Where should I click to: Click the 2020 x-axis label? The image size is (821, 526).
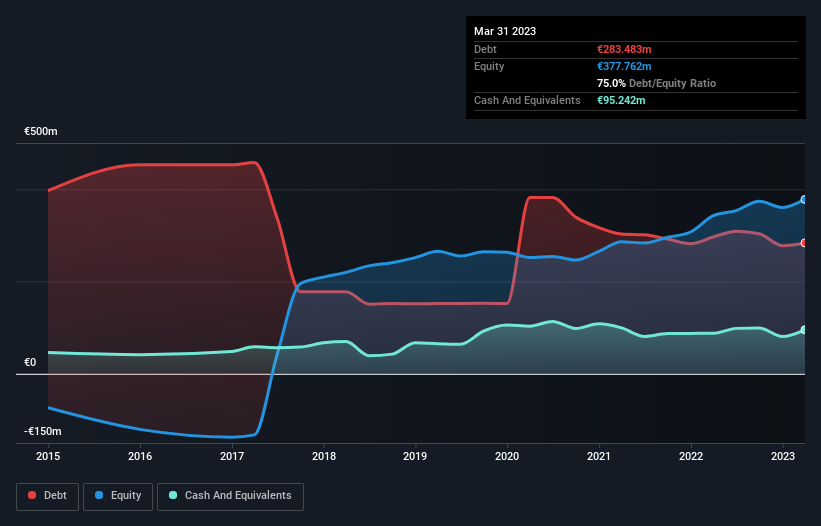point(507,456)
